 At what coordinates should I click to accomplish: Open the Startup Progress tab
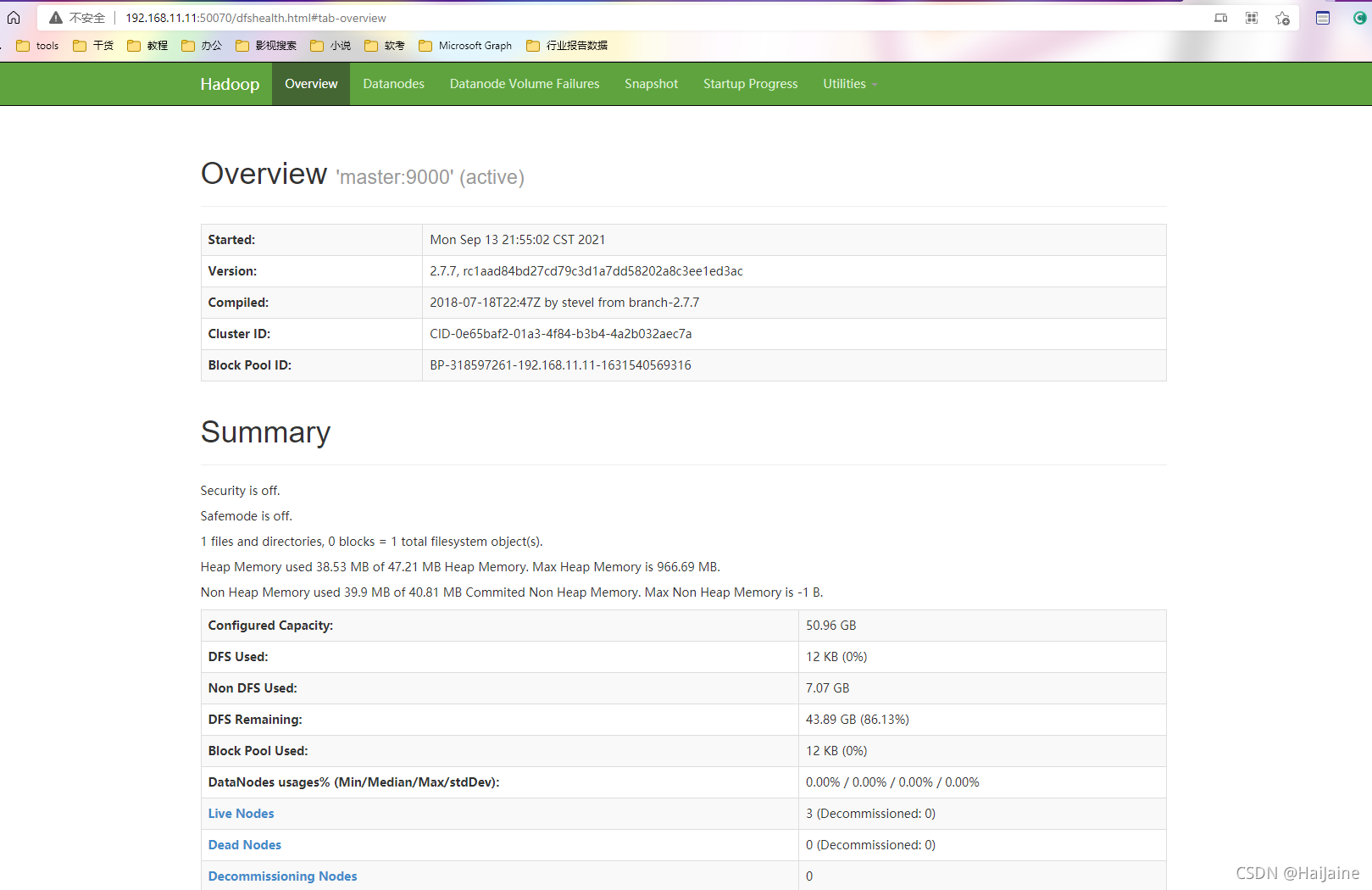750,84
